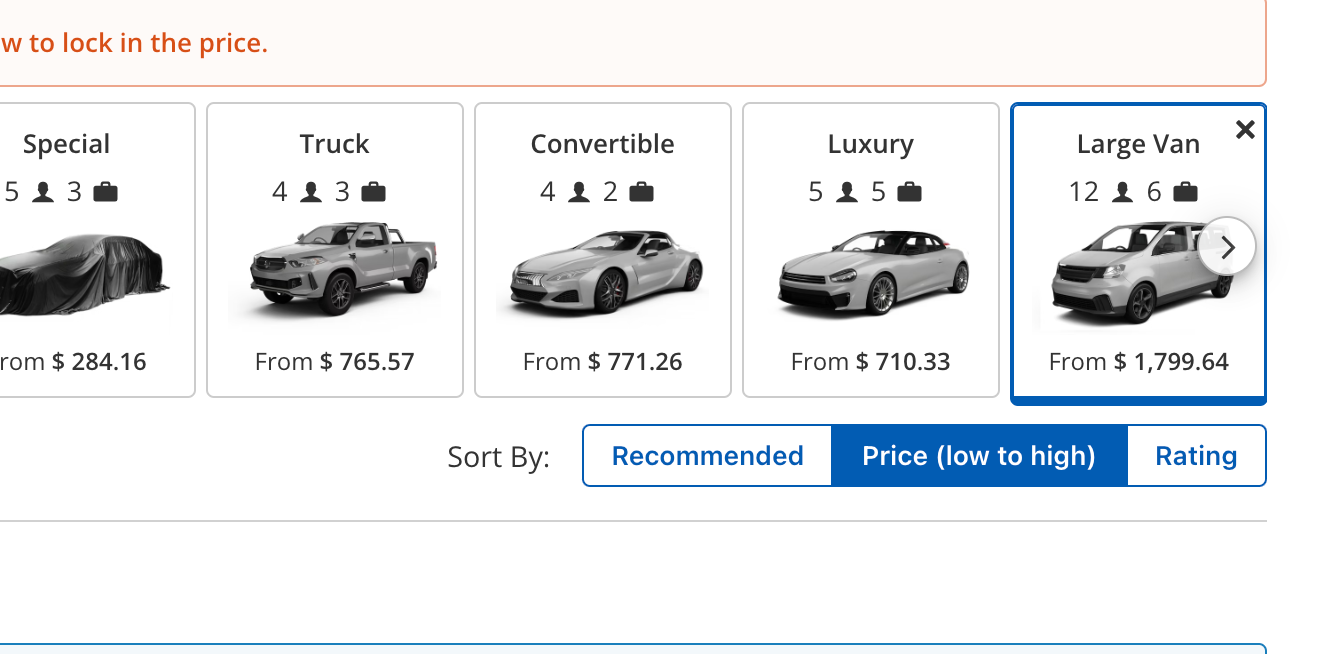The height and width of the screenshot is (654, 1322).
Task: Deselect Large Van with the X icon
Action: pyautogui.click(x=1245, y=129)
